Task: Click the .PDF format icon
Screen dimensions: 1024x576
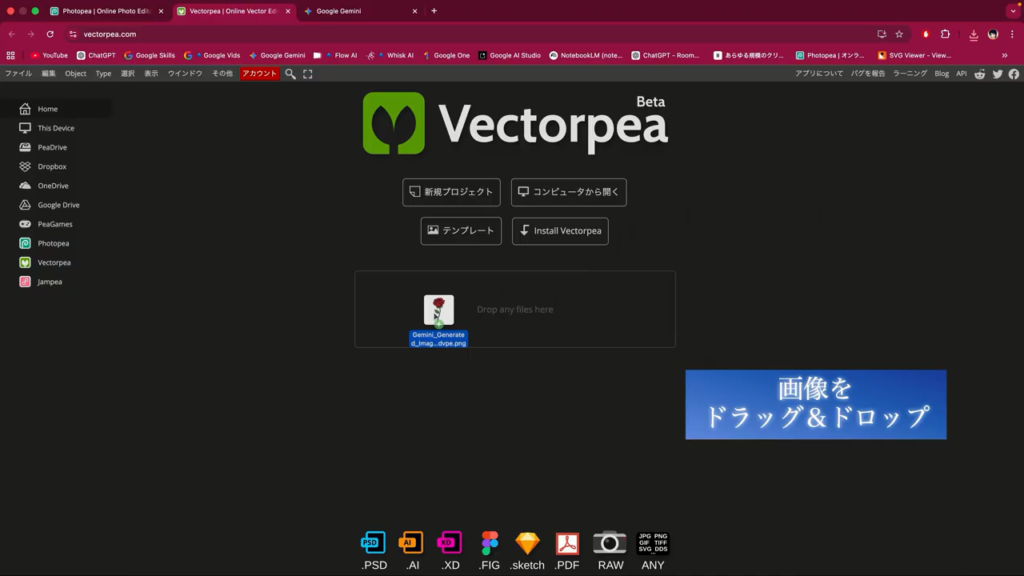Action: pyautogui.click(x=567, y=543)
